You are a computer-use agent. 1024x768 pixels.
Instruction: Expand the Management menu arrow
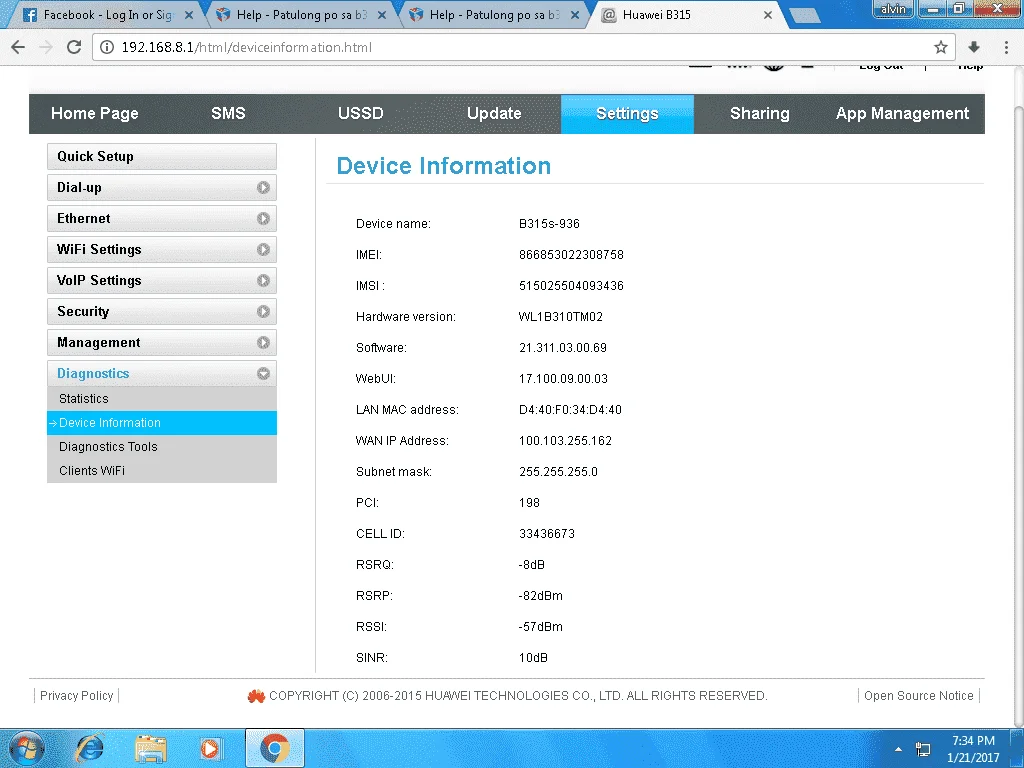(x=263, y=343)
